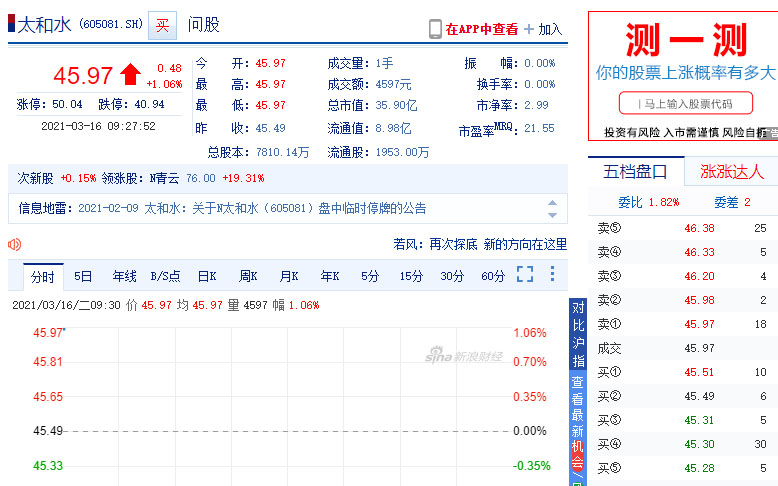Switch to the 年K chart tab
The height and width of the screenshot is (486, 778).
coord(330,276)
